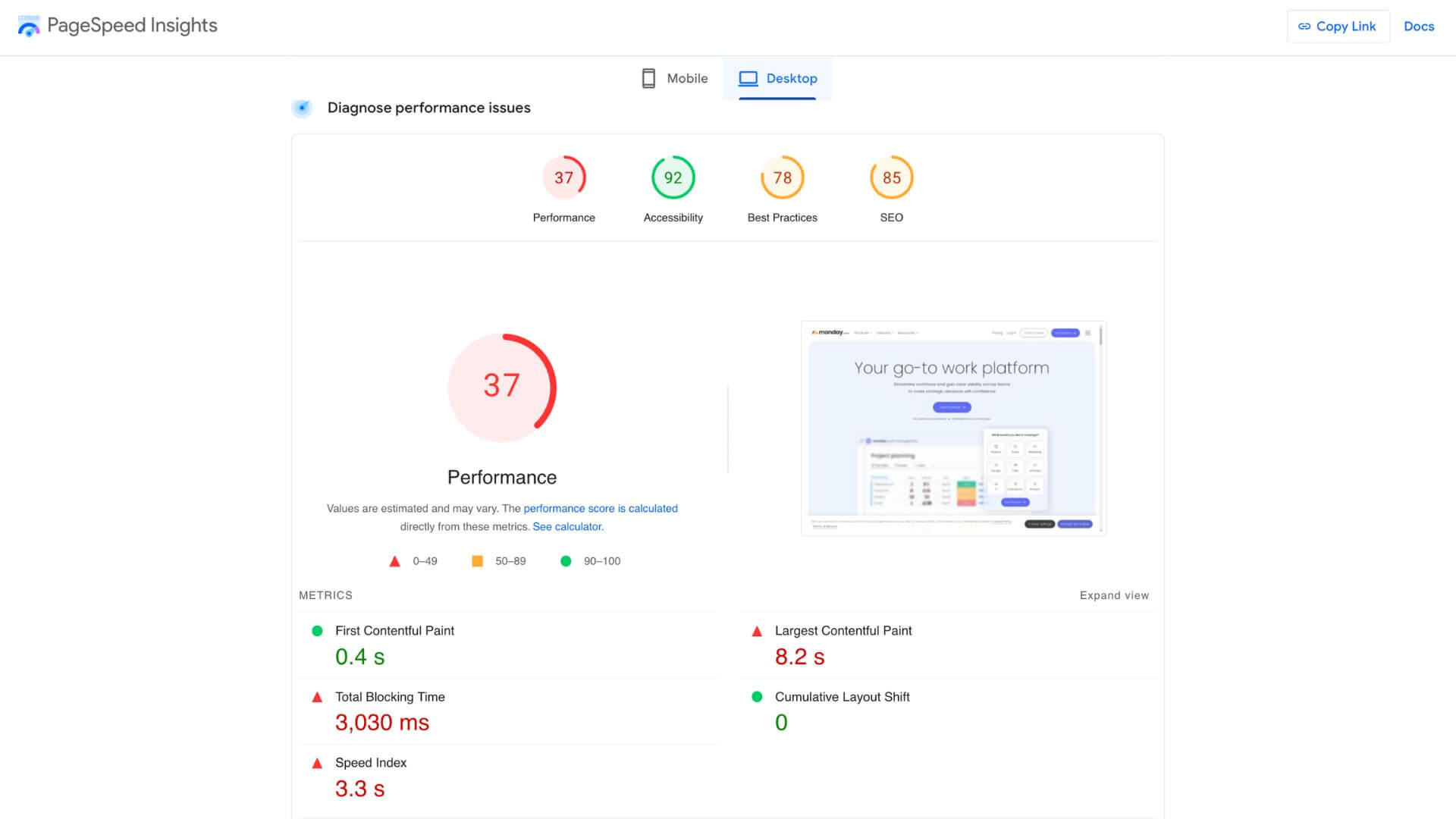Click the Total Blocking Time metric name
Screen dimensions: 1456x819
[390, 697]
